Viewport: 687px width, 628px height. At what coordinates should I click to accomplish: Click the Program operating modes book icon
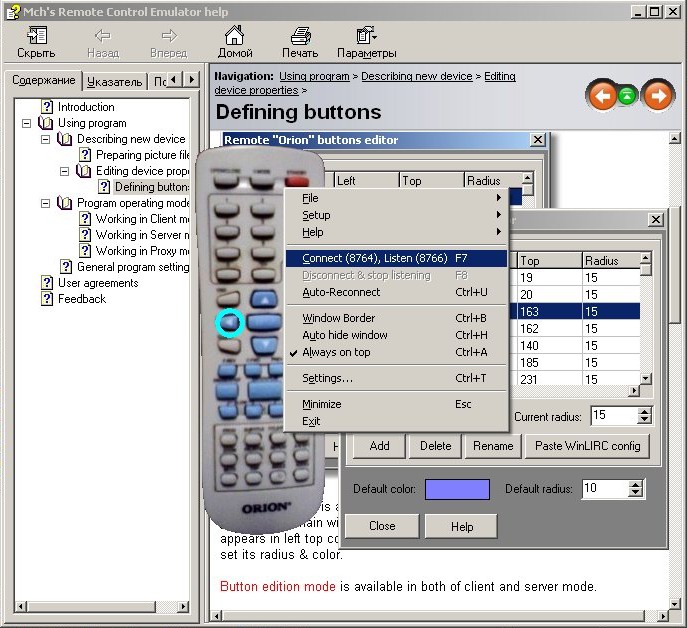pyautogui.click(x=64, y=203)
